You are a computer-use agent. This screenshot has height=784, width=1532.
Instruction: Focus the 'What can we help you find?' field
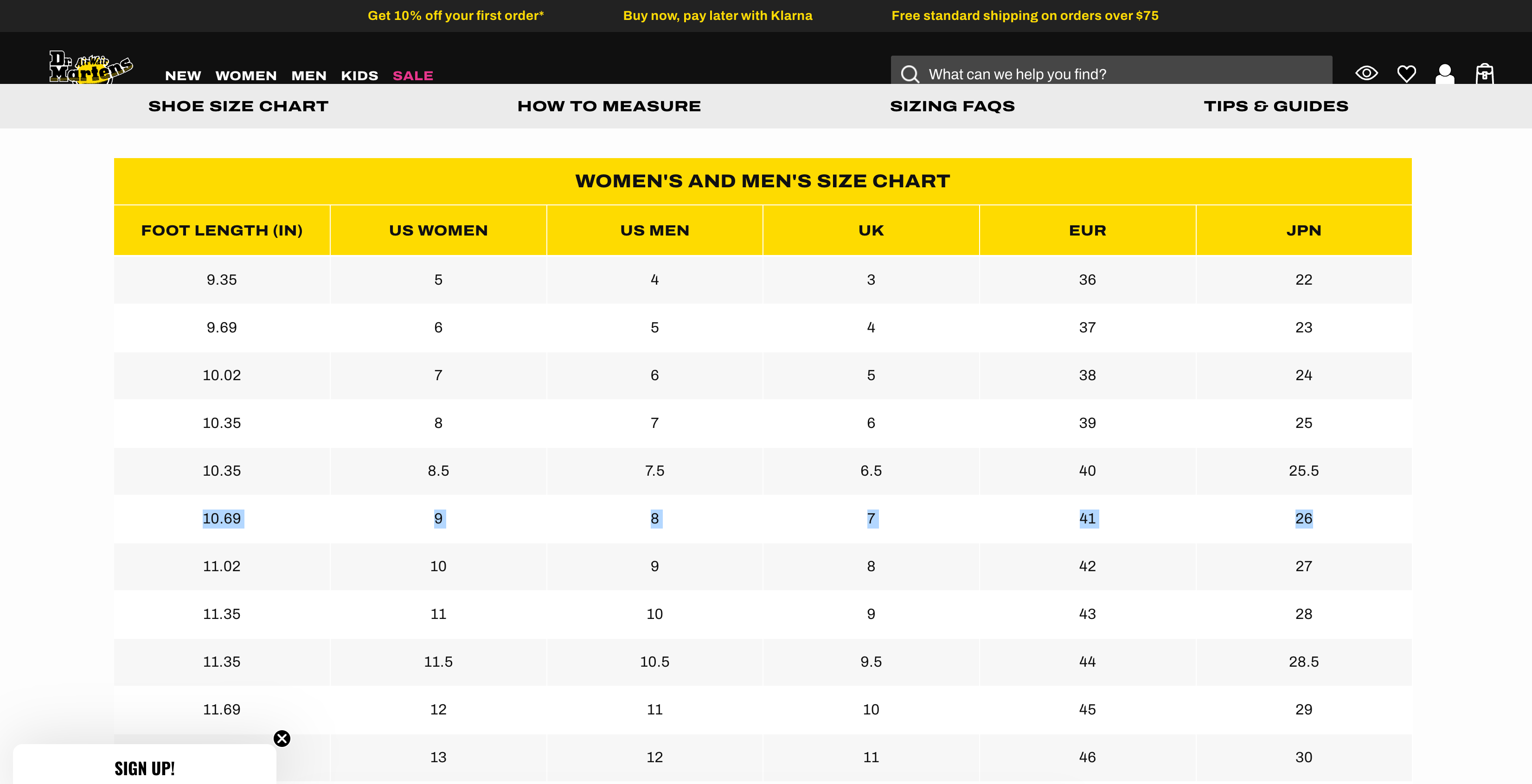click(x=1111, y=71)
